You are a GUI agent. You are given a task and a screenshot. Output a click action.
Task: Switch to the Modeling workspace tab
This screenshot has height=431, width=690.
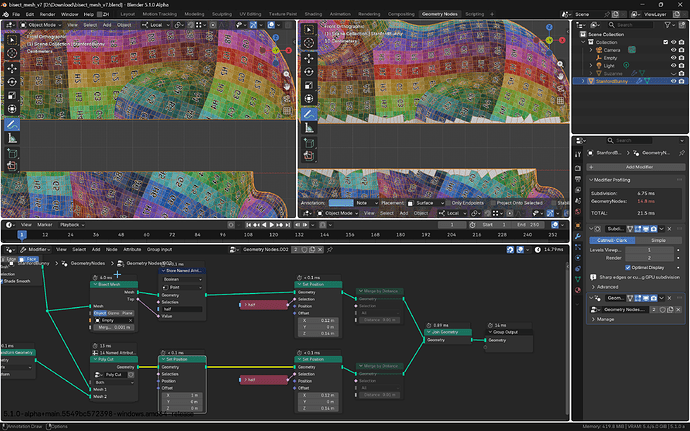[x=194, y=14]
